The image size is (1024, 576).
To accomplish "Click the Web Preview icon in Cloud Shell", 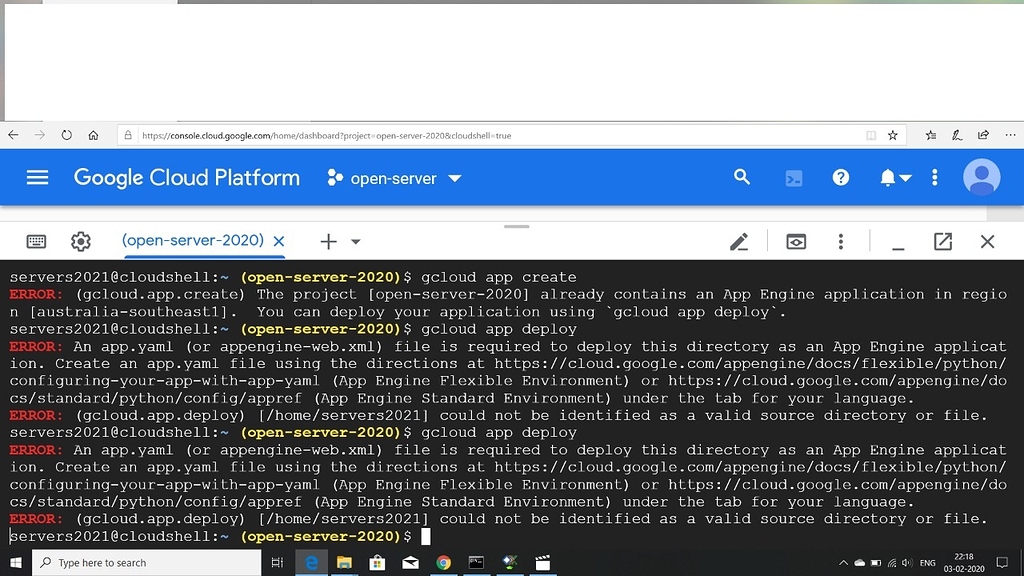I will coord(795,241).
